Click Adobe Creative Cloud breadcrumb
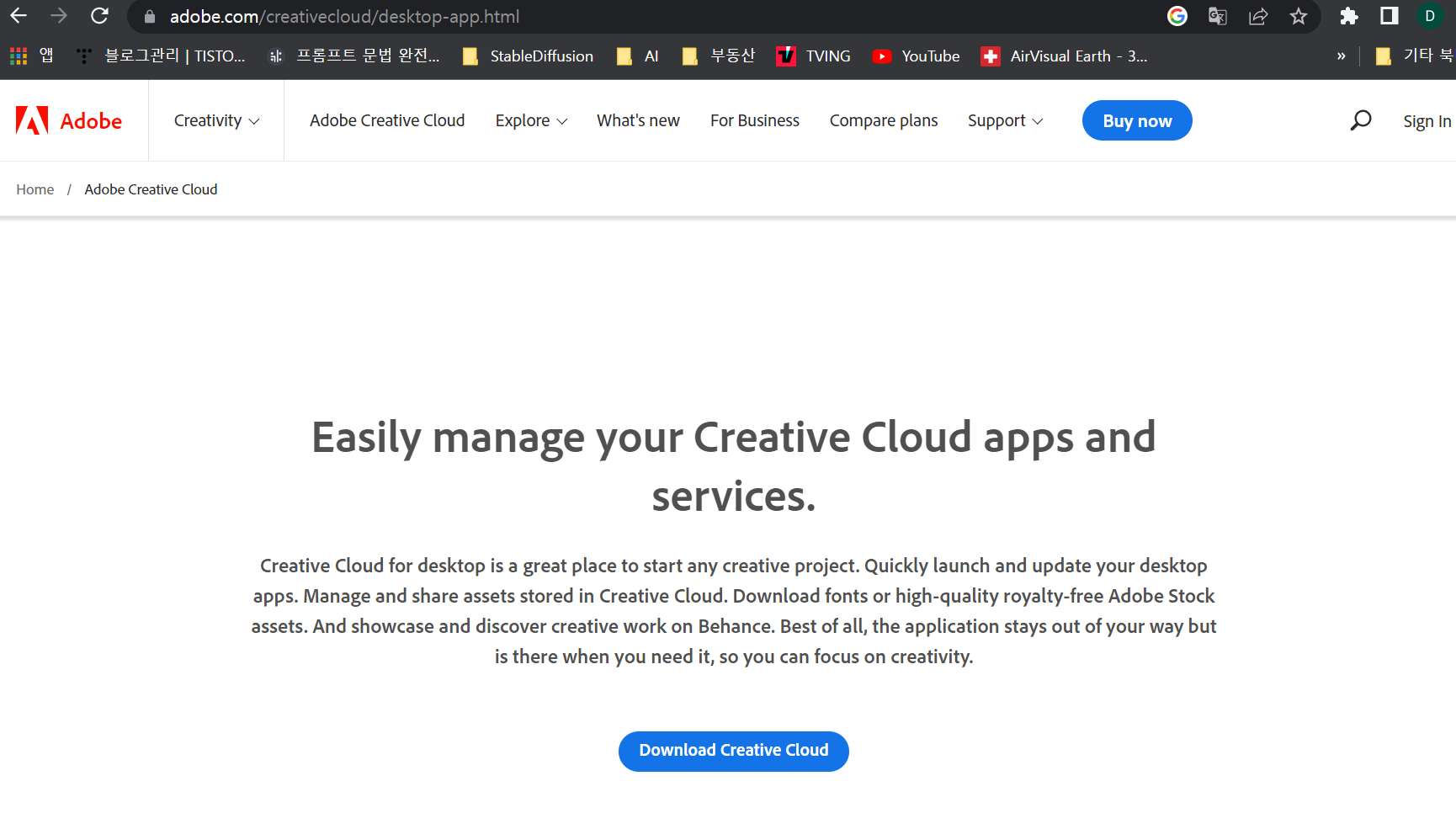1456x829 pixels. (151, 189)
